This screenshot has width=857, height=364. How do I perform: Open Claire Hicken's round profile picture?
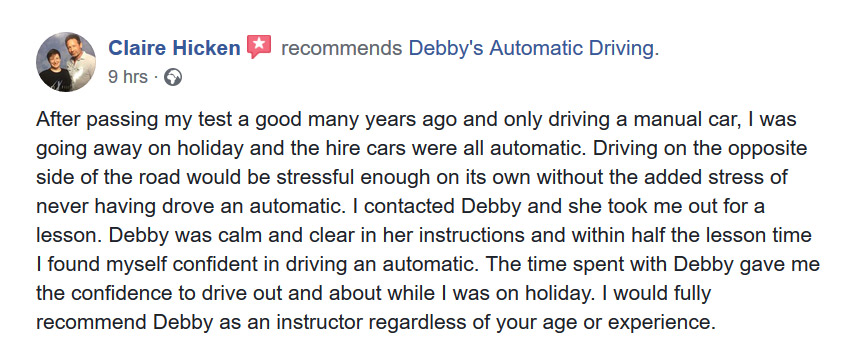coord(66,62)
